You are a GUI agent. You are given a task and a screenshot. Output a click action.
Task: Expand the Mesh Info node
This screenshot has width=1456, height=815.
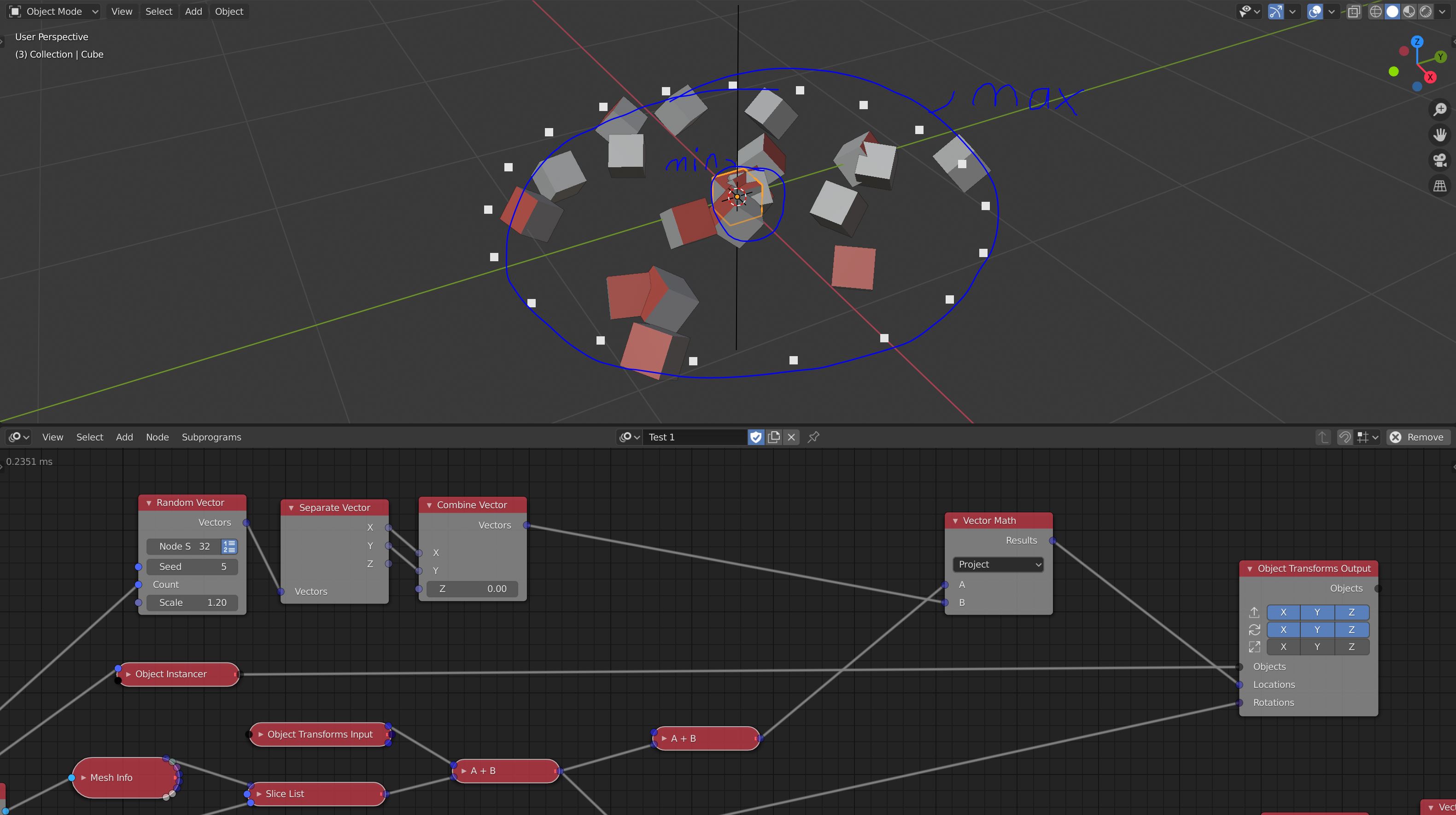[x=84, y=778]
